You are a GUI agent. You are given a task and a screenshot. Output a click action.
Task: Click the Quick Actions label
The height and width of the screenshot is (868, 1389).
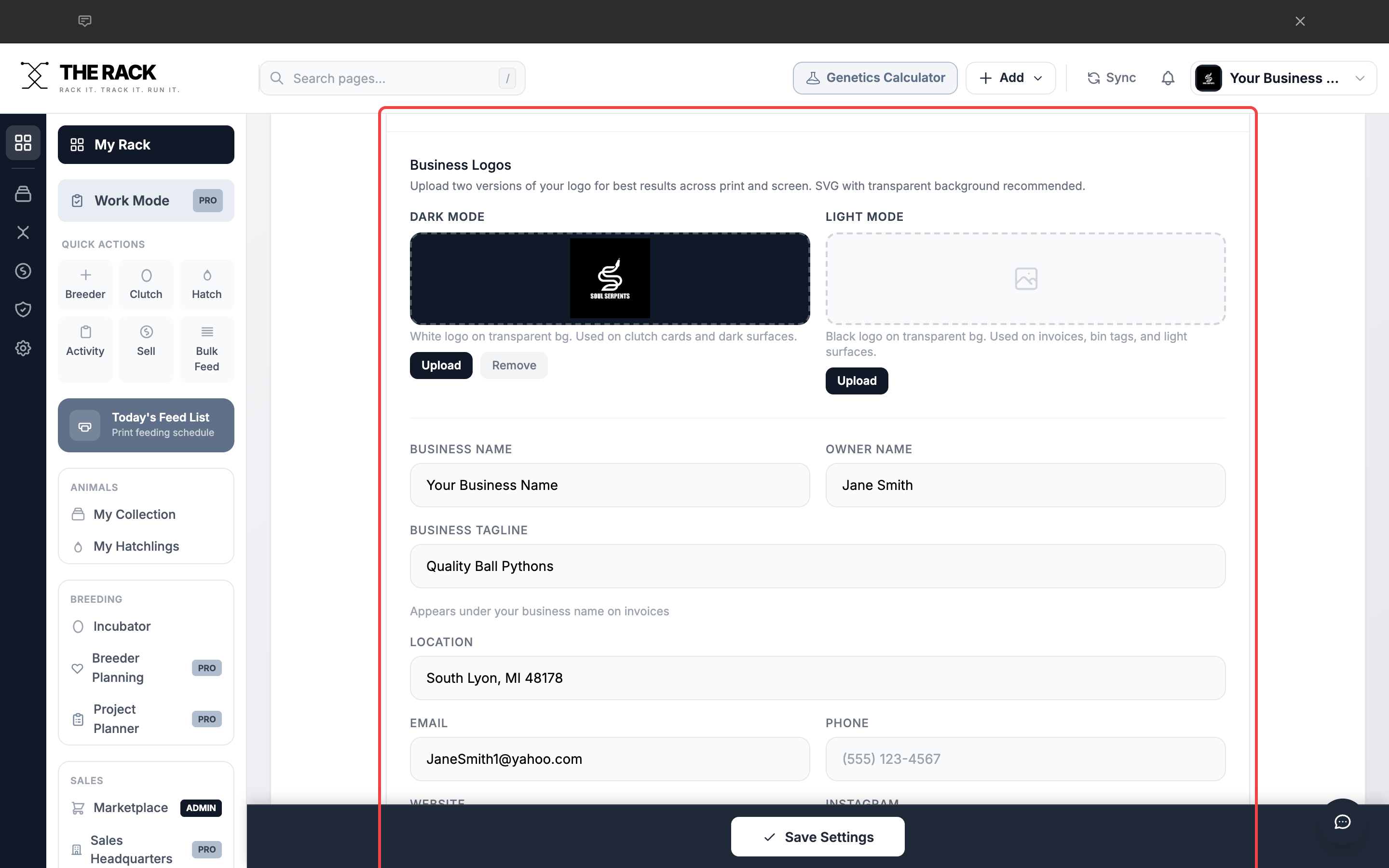[103, 244]
